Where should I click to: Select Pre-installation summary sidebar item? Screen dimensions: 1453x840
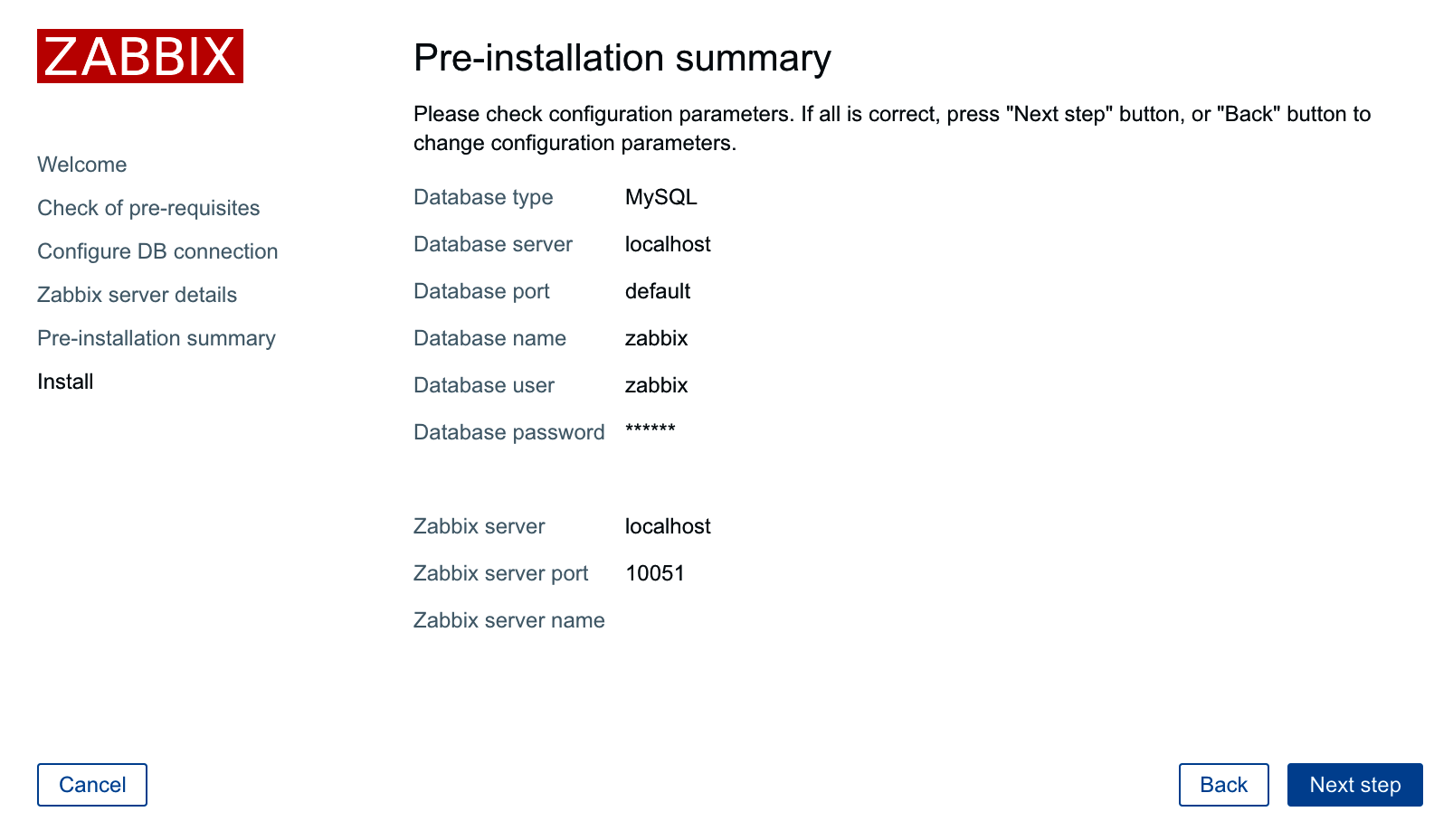click(x=157, y=338)
